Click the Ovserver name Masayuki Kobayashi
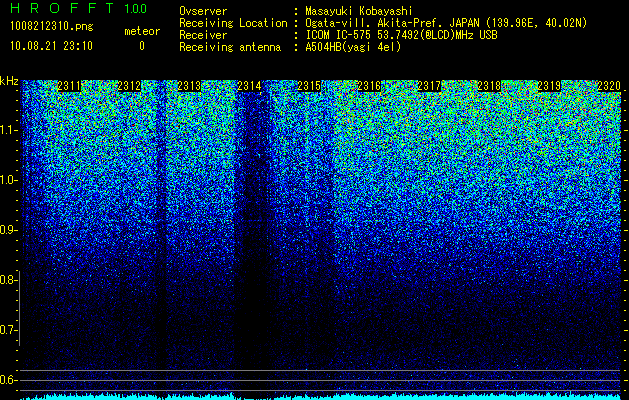Viewport: 629px width, 400px height. click(x=359, y=12)
